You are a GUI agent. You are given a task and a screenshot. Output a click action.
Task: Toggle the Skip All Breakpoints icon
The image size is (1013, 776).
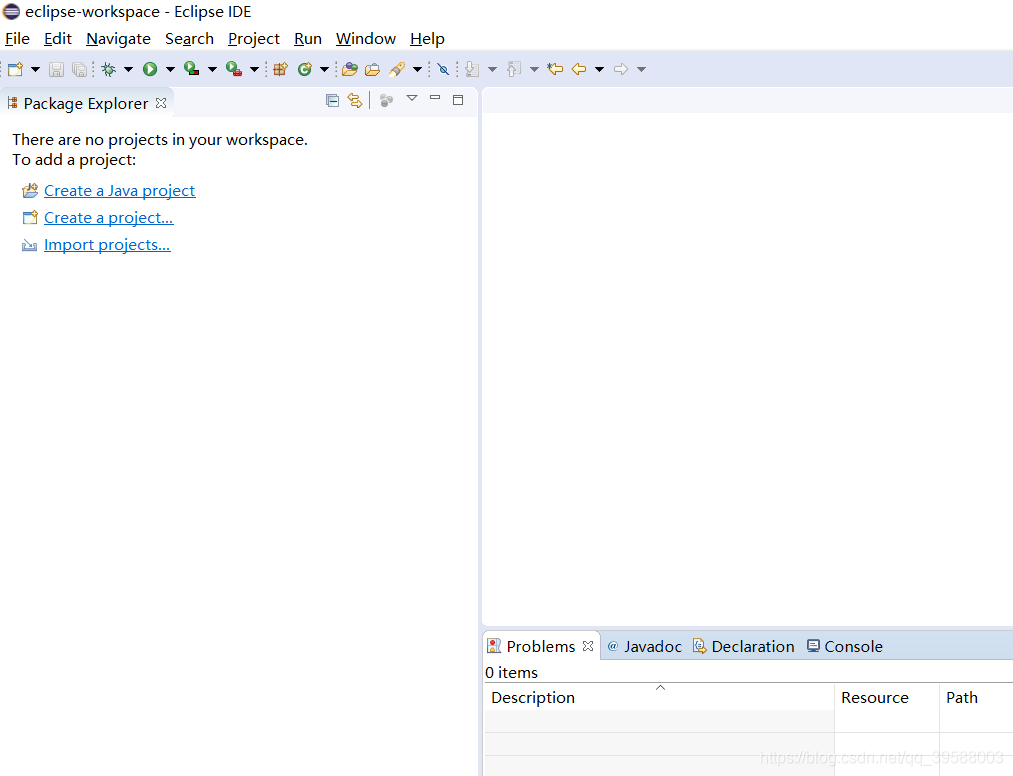[443, 69]
